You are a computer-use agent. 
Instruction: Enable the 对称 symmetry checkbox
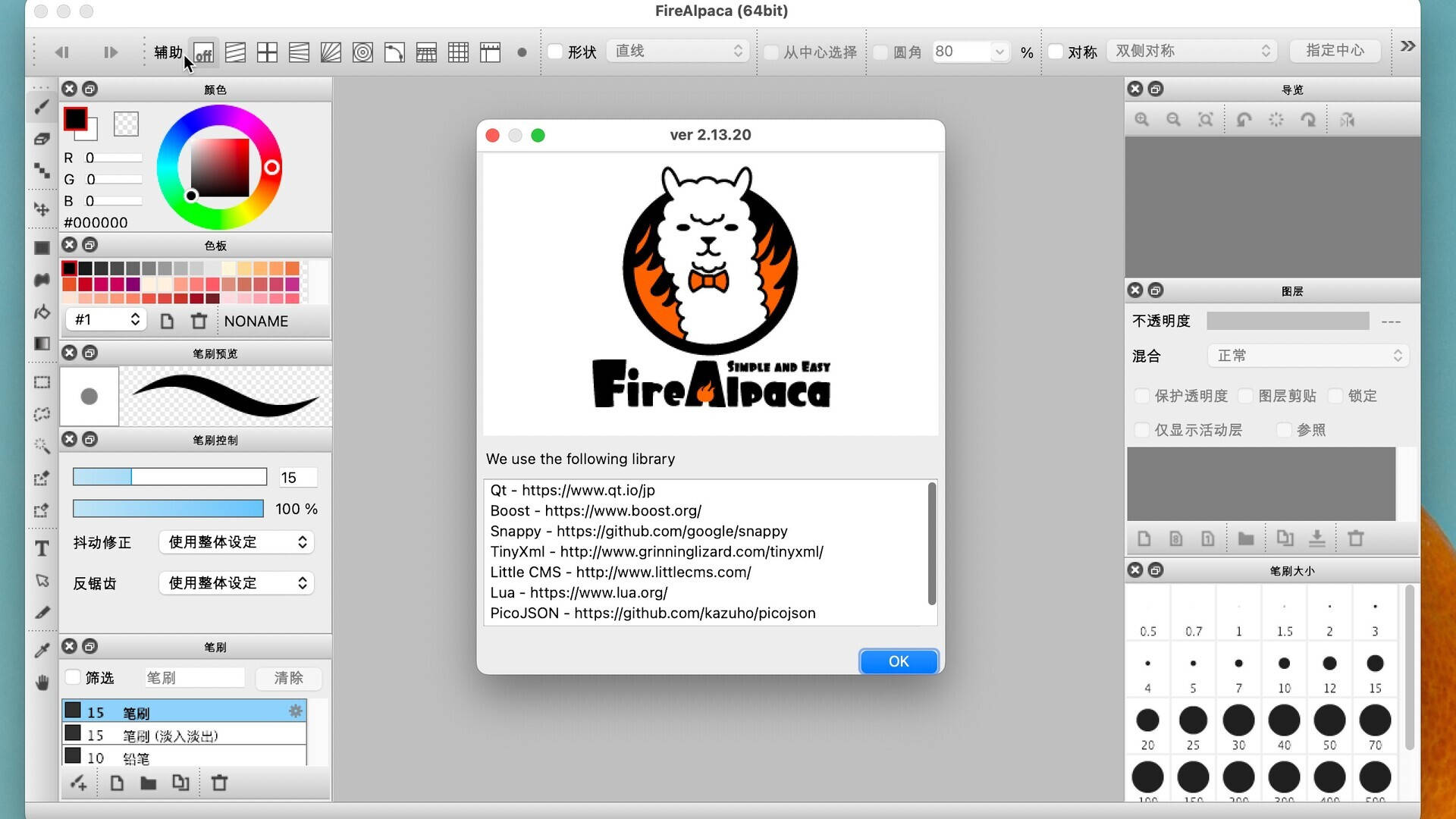(x=1056, y=52)
